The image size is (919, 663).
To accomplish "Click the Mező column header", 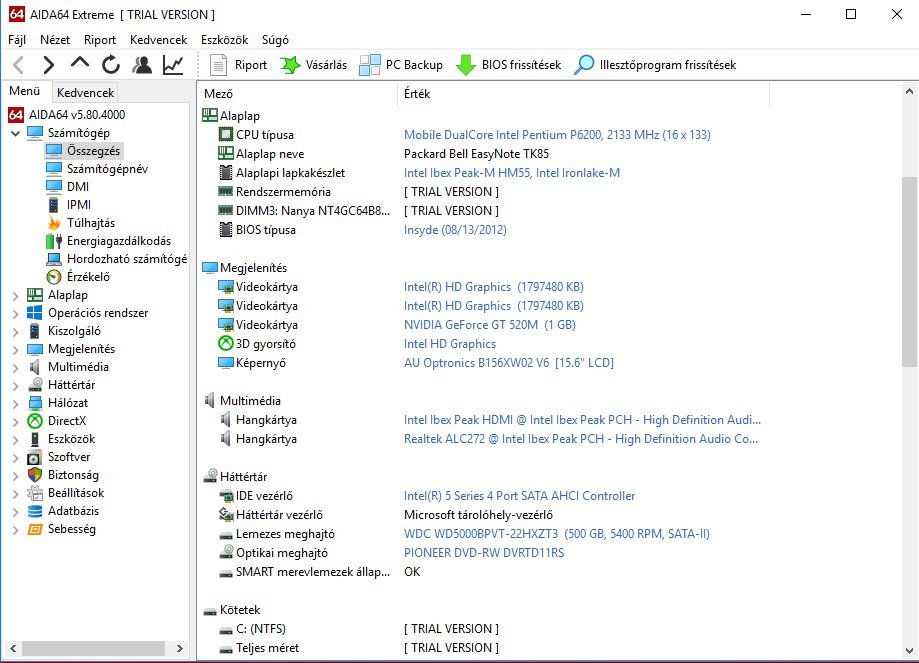I will [x=298, y=94].
